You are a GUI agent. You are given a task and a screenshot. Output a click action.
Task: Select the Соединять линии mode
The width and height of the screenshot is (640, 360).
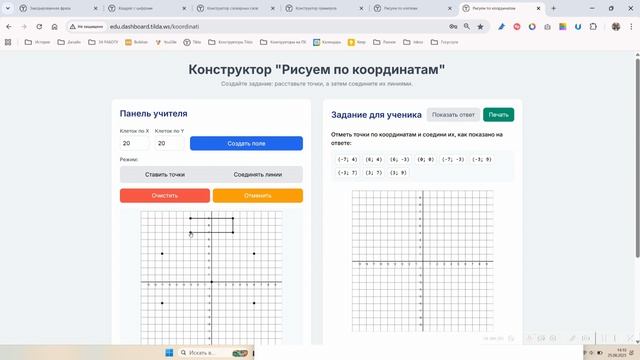(x=258, y=174)
